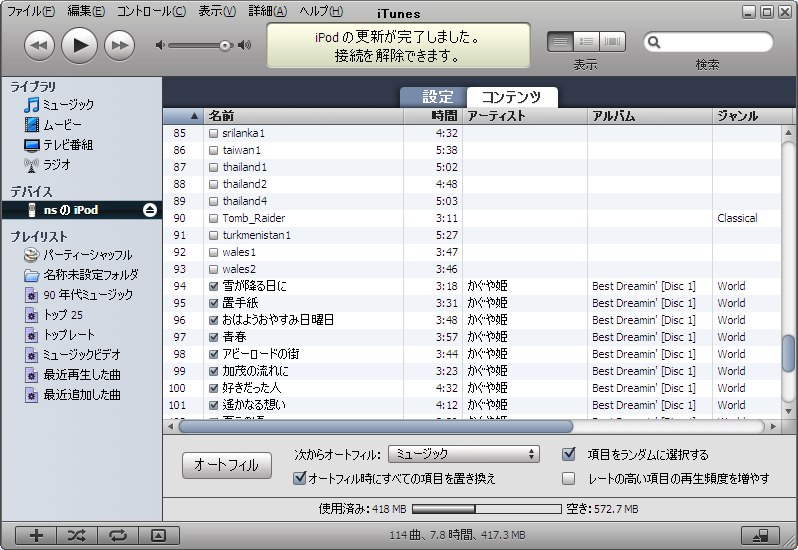The image size is (798, 550).
Task: Click the vertical scrollbar thumb
Action: (x=788, y=353)
